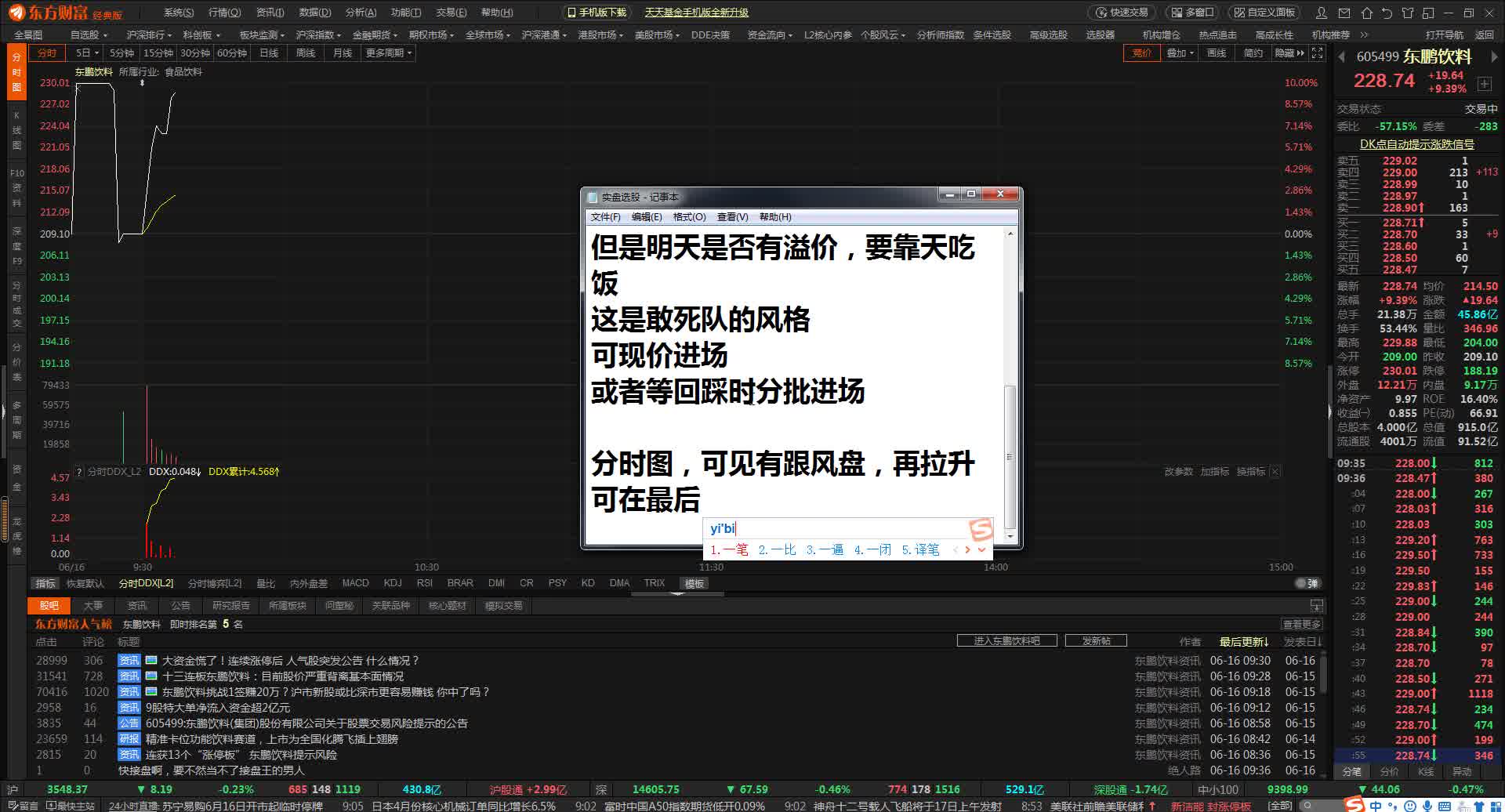
Task: Click the IME microphone voice input icon
Action: coord(1427,806)
